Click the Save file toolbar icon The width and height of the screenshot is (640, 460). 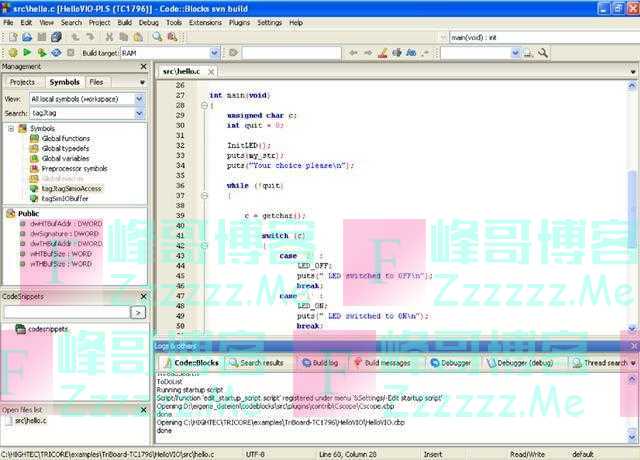(x=42, y=37)
